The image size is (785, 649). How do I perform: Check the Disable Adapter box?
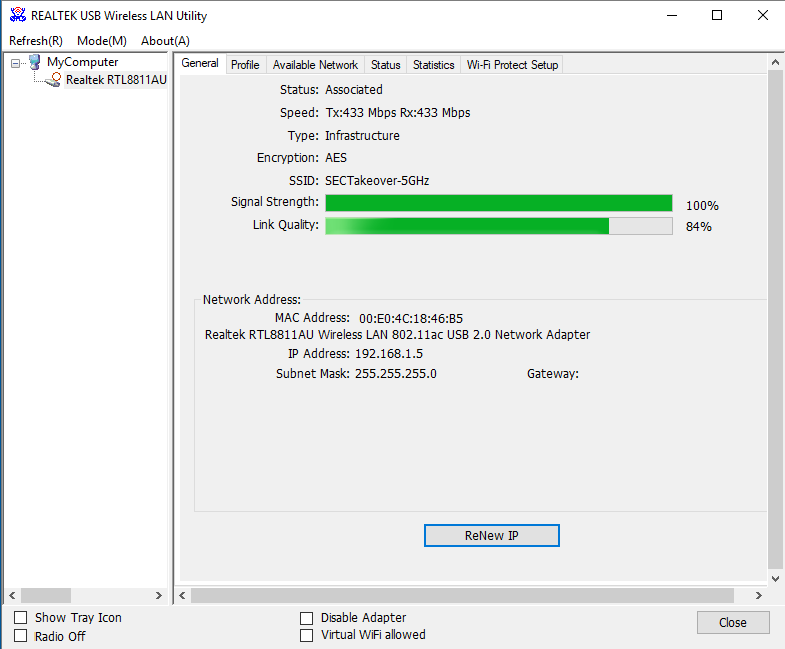pyautogui.click(x=306, y=618)
